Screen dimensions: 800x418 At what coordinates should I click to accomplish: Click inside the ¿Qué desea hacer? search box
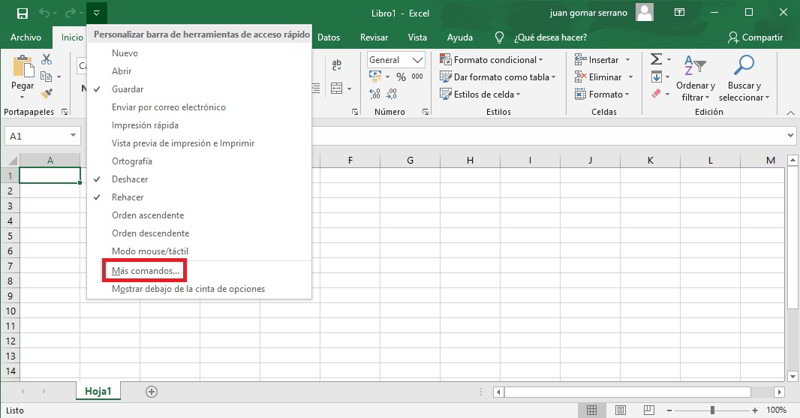click(x=549, y=37)
